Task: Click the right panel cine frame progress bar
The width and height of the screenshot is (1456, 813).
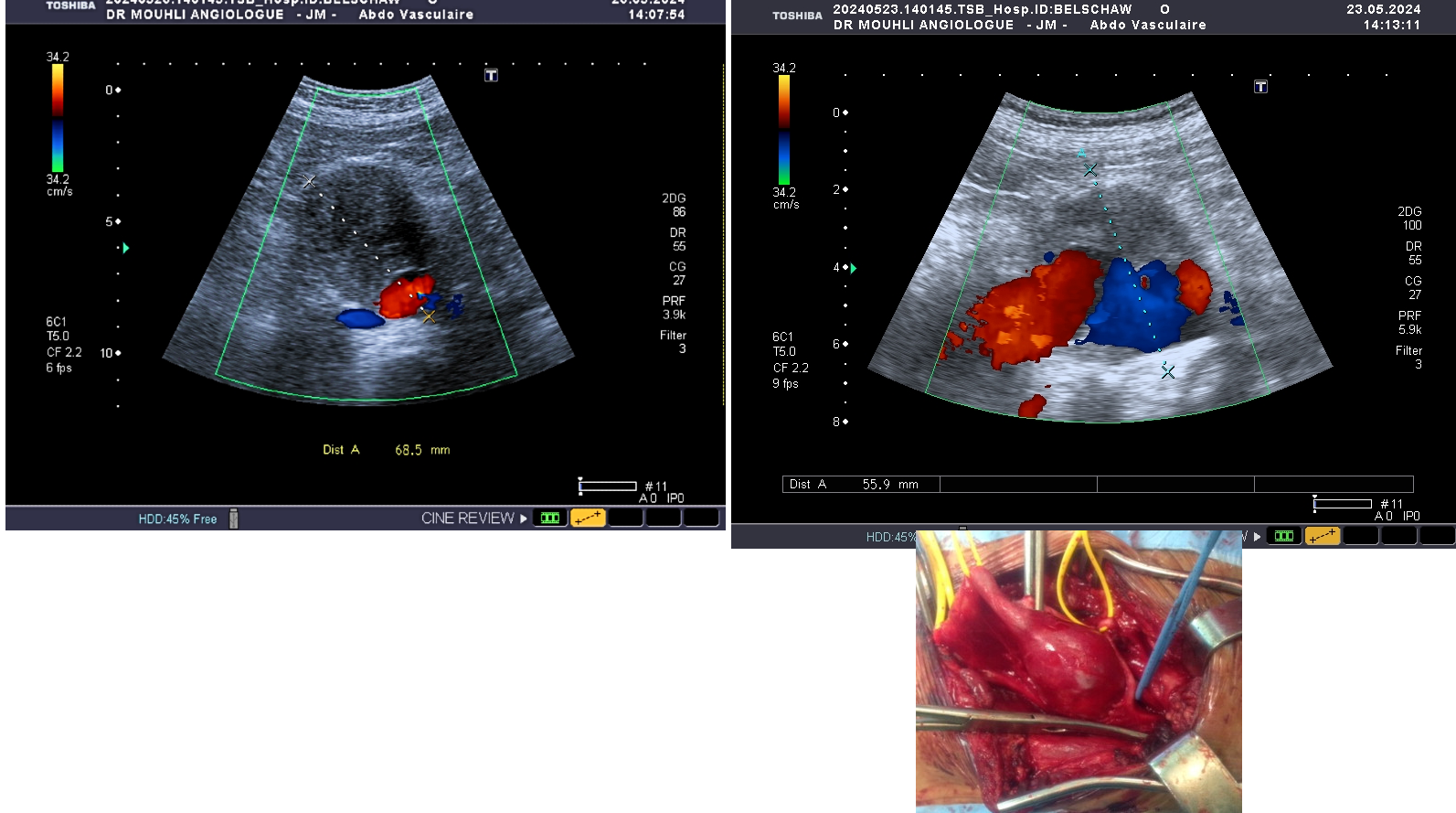Action: 1343,504
